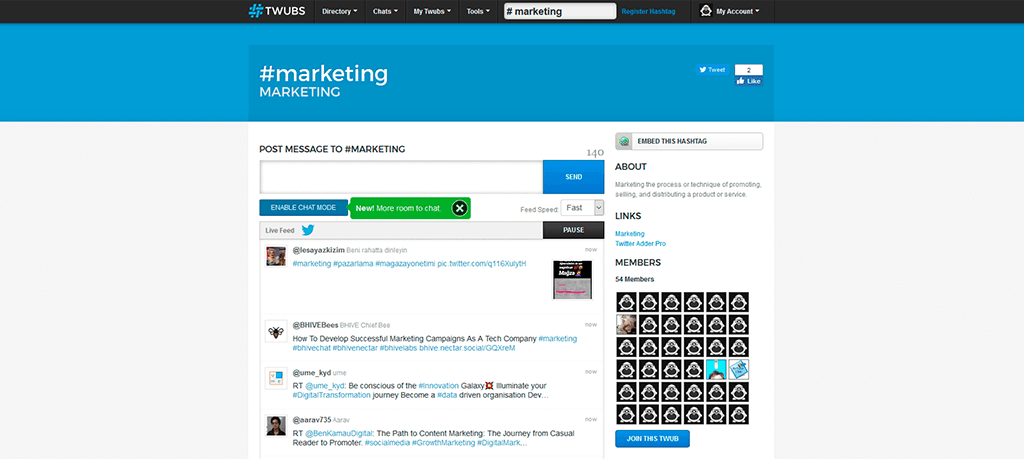Open the Directory menu
The image size is (1024, 459).
coord(340,11)
